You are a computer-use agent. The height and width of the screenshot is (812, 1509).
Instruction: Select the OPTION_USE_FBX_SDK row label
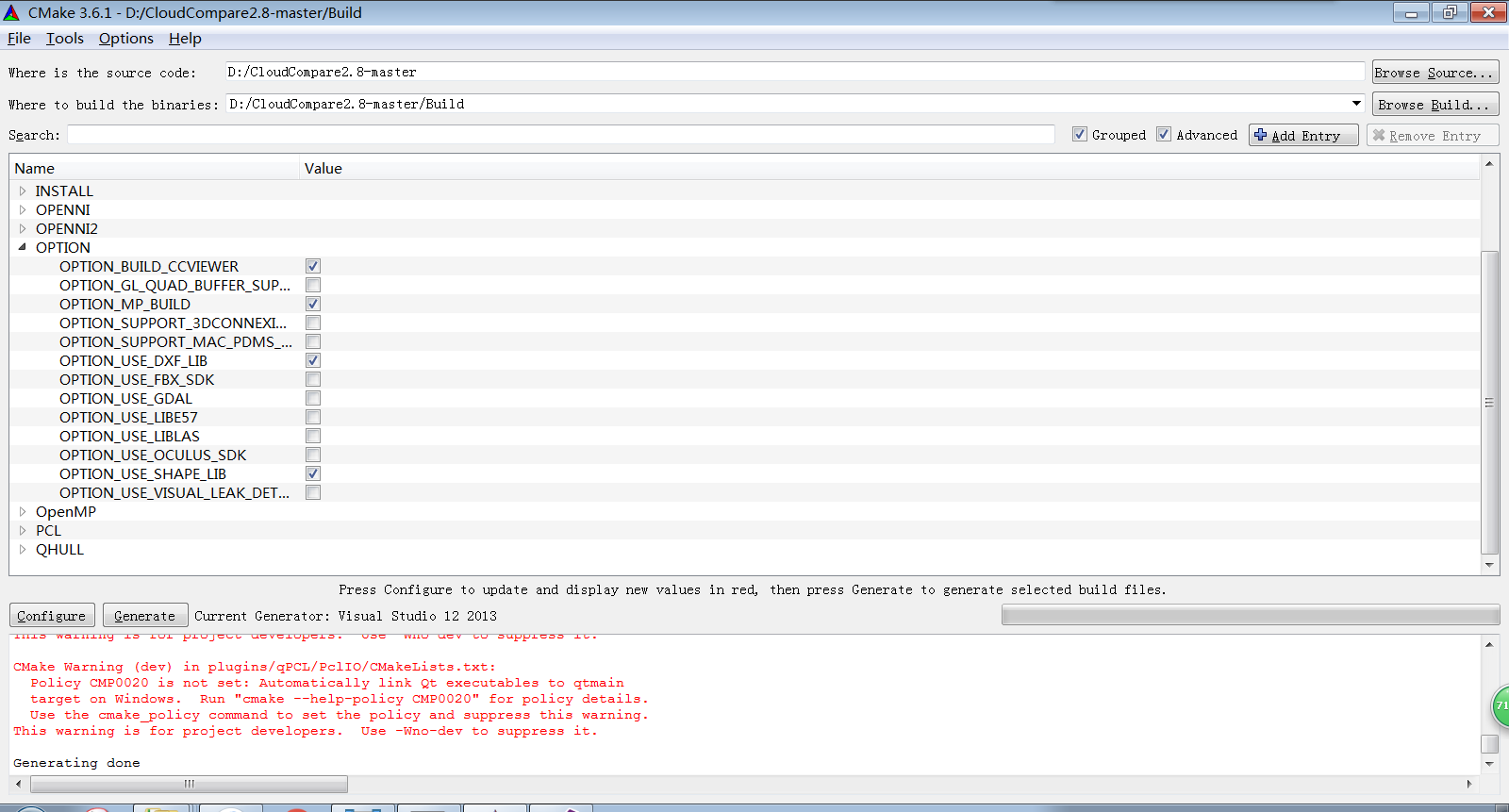(x=137, y=379)
